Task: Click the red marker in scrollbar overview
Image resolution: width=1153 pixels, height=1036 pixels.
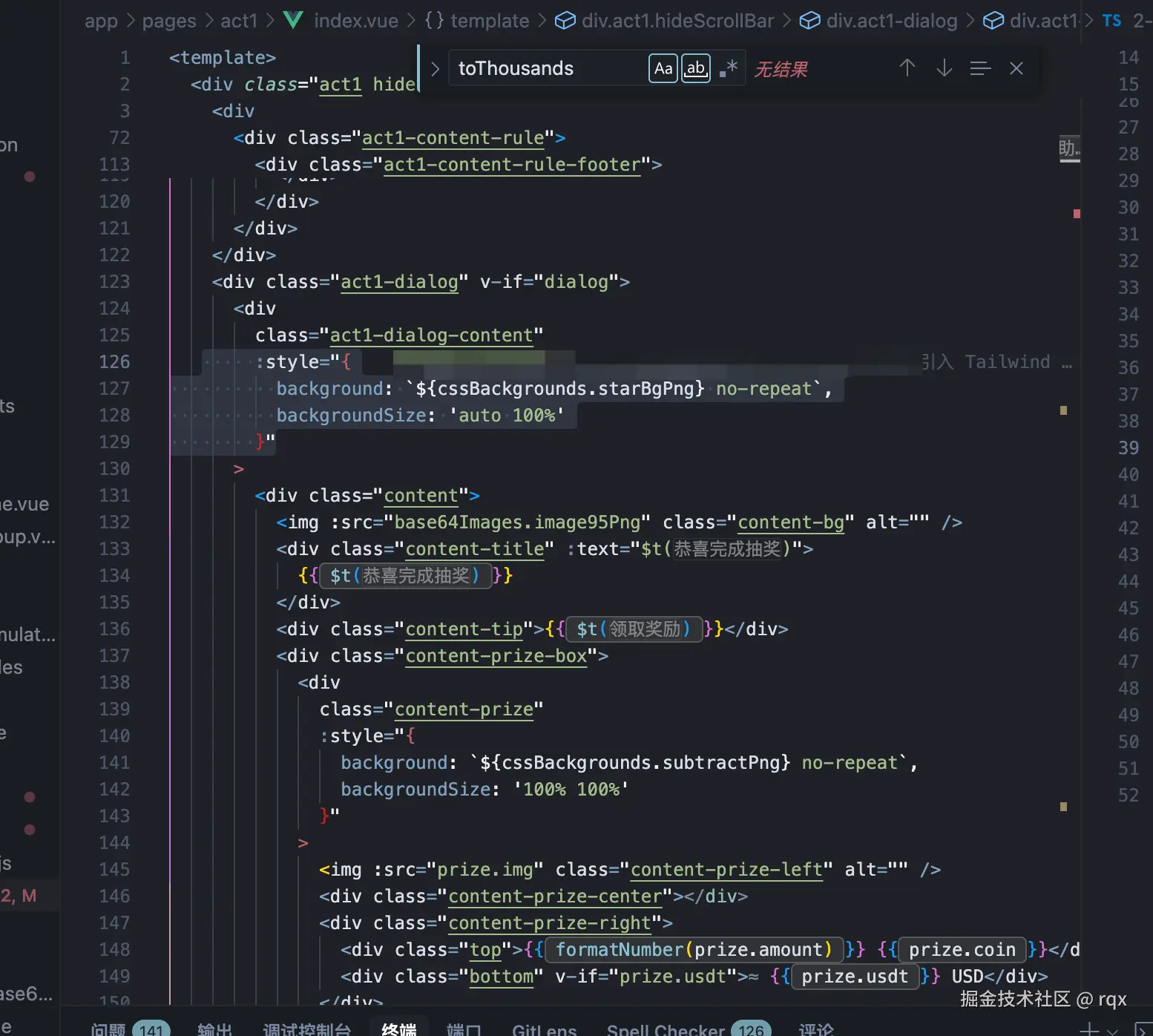Action: click(x=1077, y=214)
